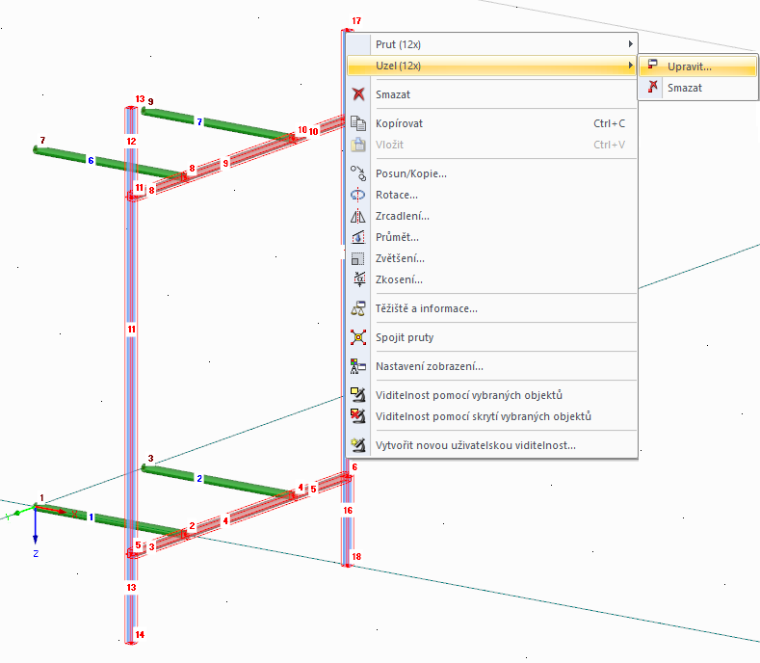The height and width of the screenshot is (663, 760).
Task: Select Viditelnost pomocí vybraných objektů
Action: click(491, 395)
